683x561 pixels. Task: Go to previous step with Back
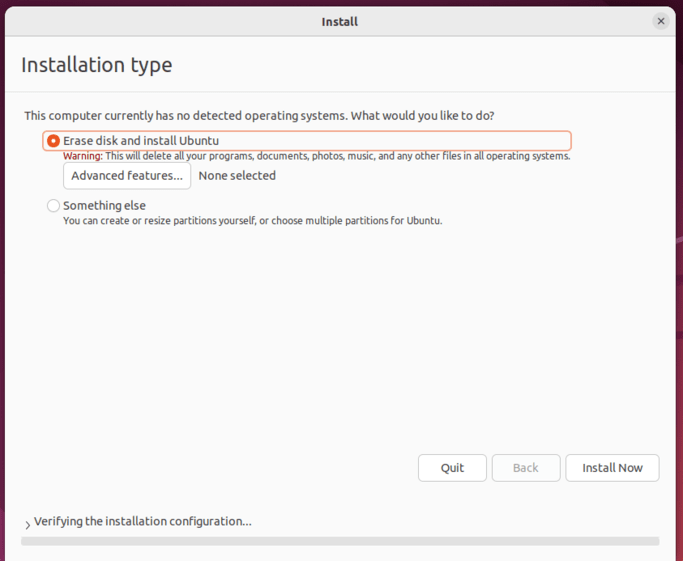[526, 468]
